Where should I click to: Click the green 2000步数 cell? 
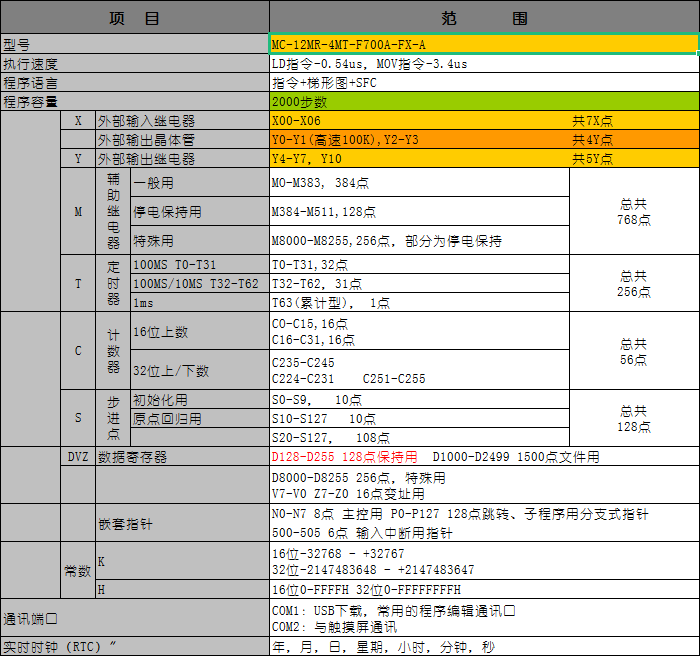(483, 102)
